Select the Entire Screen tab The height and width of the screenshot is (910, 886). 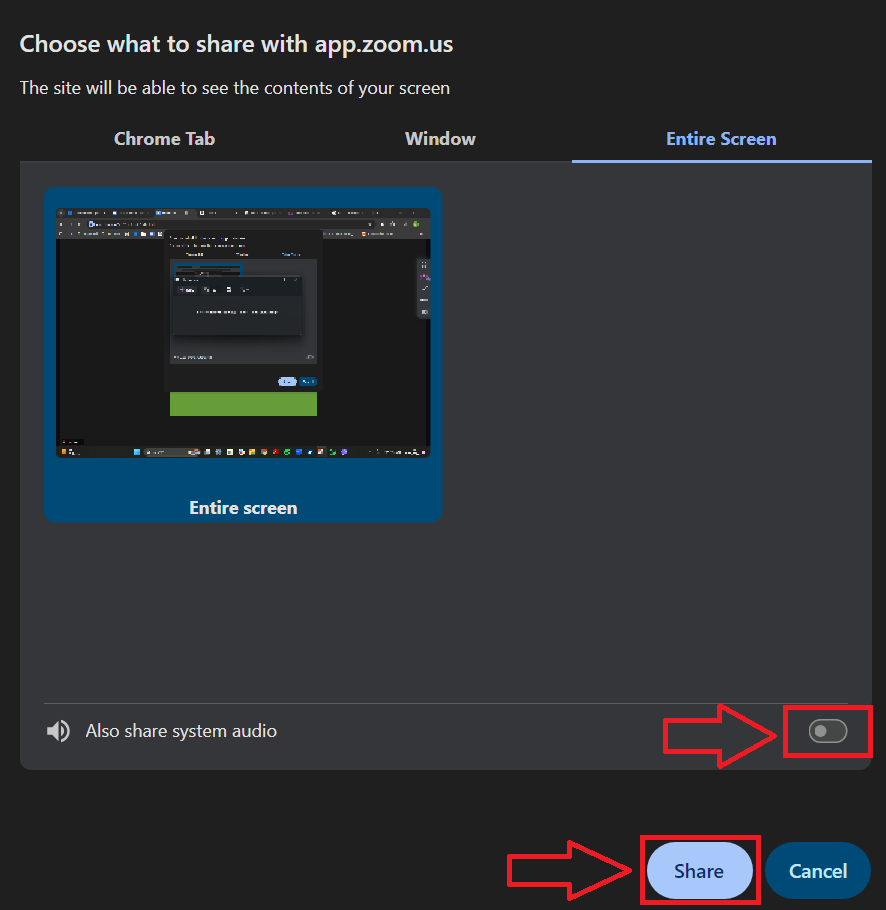[x=721, y=139]
